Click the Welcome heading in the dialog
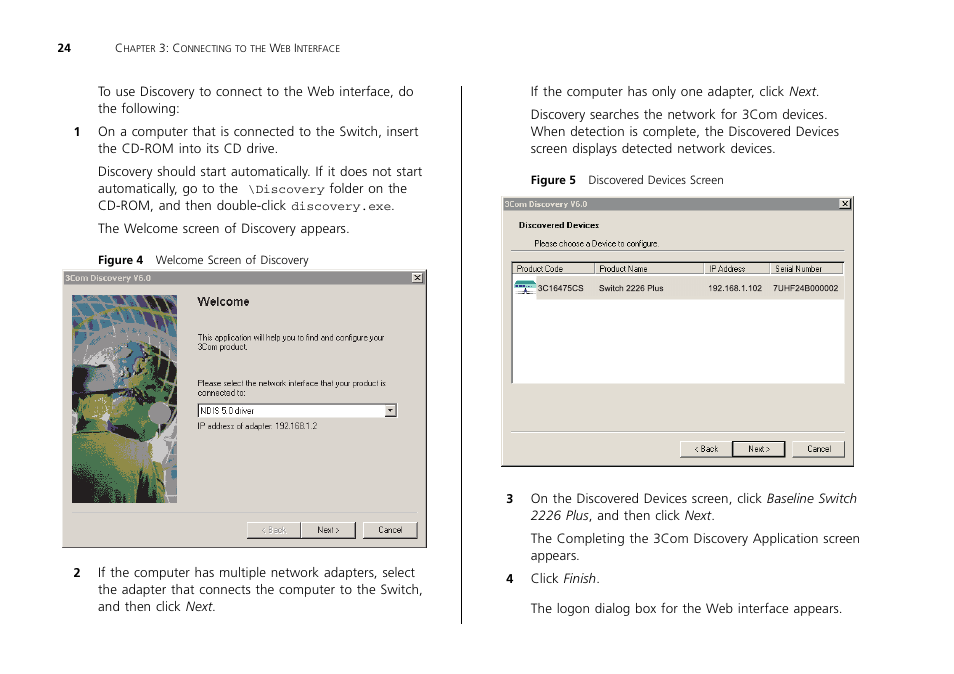954x674 pixels. (x=223, y=302)
